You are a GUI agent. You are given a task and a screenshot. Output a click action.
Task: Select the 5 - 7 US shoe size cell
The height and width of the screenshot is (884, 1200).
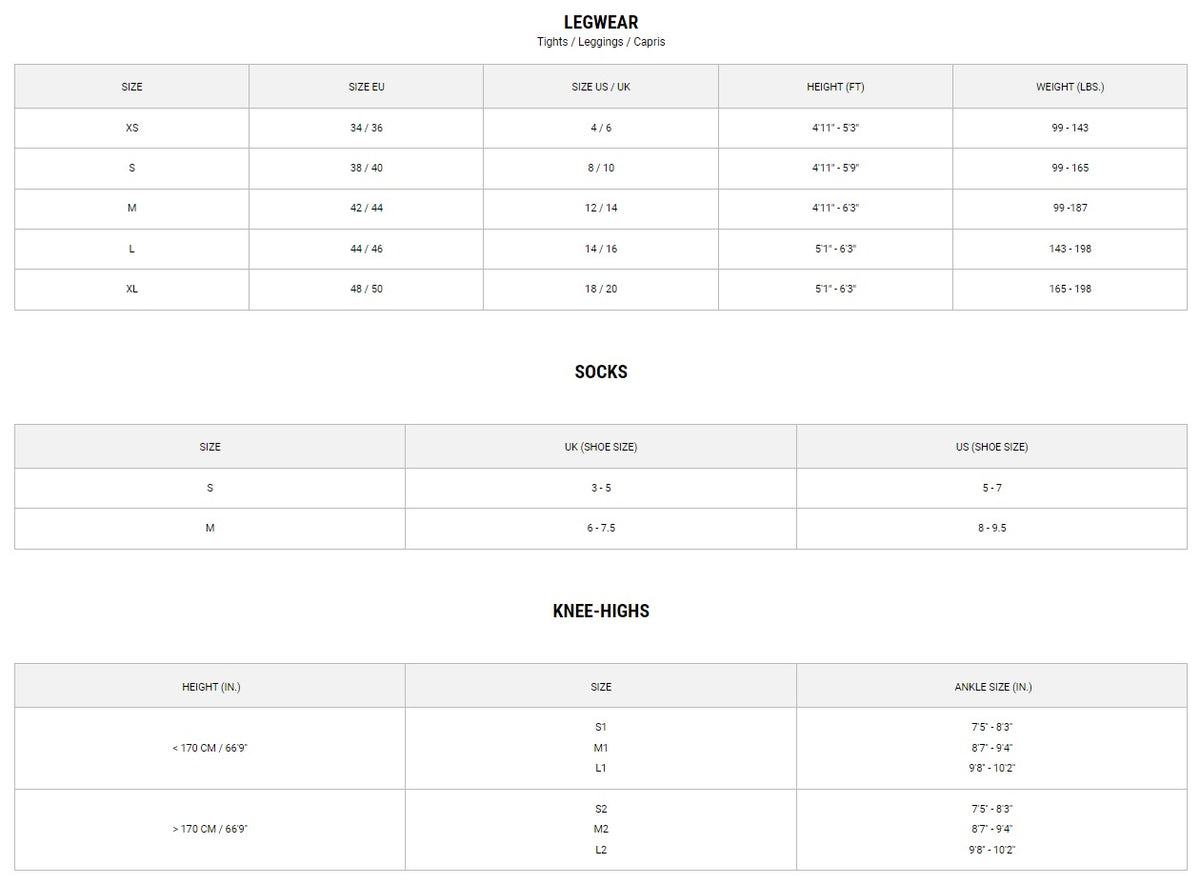(x=992, y=488)
